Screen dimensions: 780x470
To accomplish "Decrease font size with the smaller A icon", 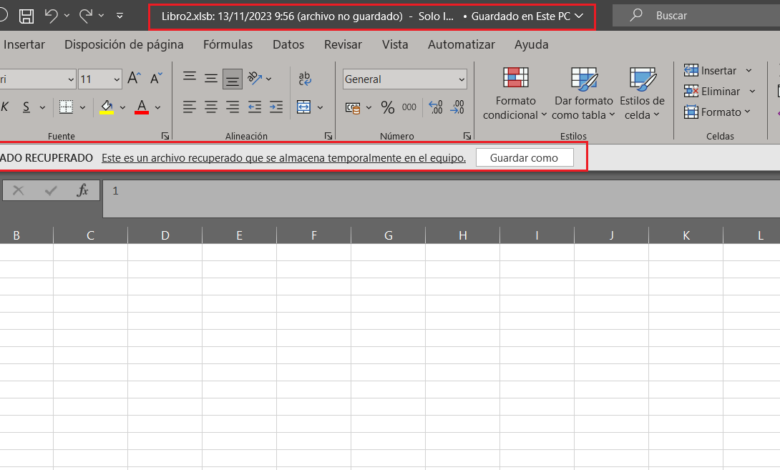I will 156,78.
